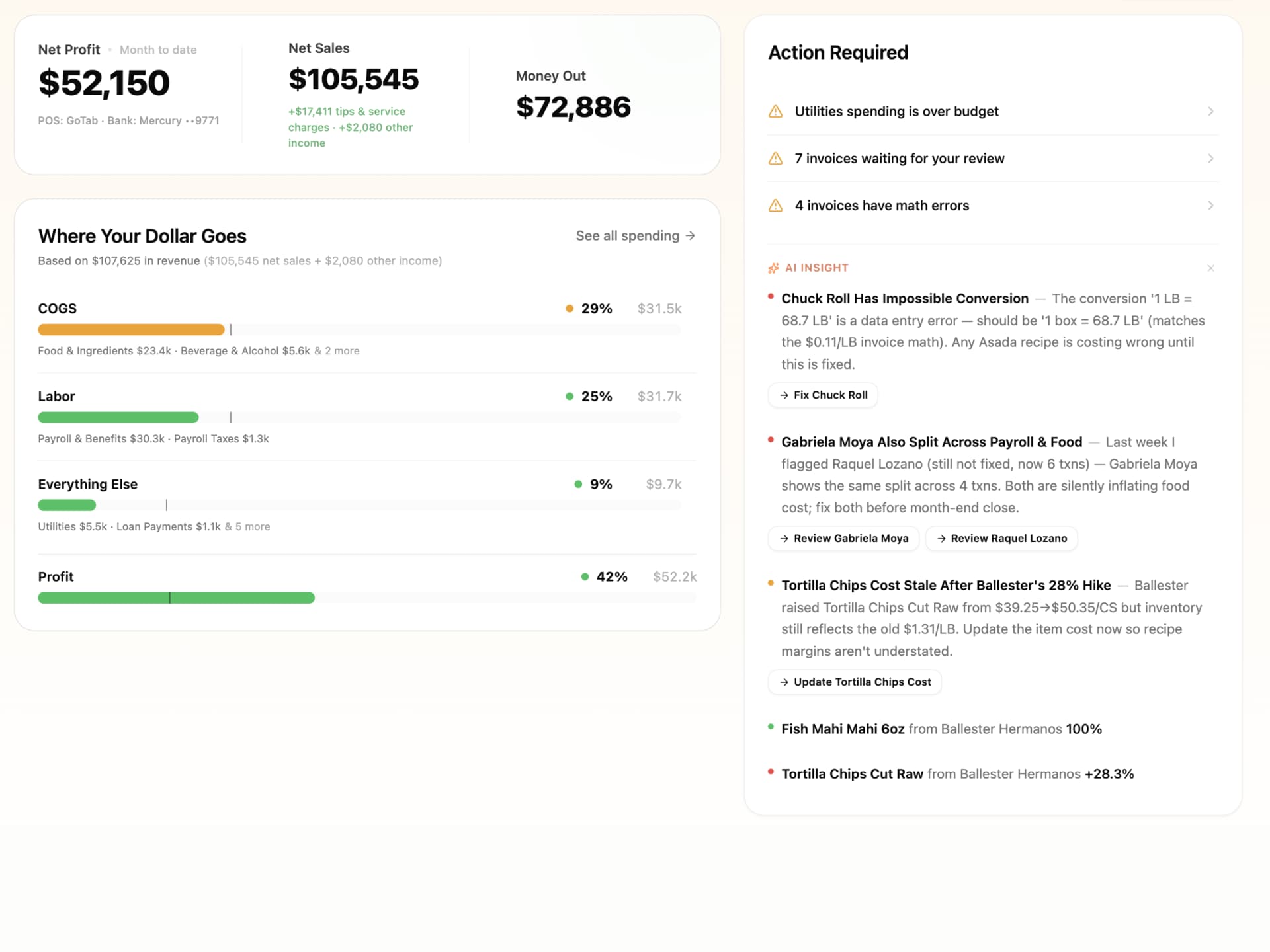Click Review Raquel Lozano

[1001, 538]
